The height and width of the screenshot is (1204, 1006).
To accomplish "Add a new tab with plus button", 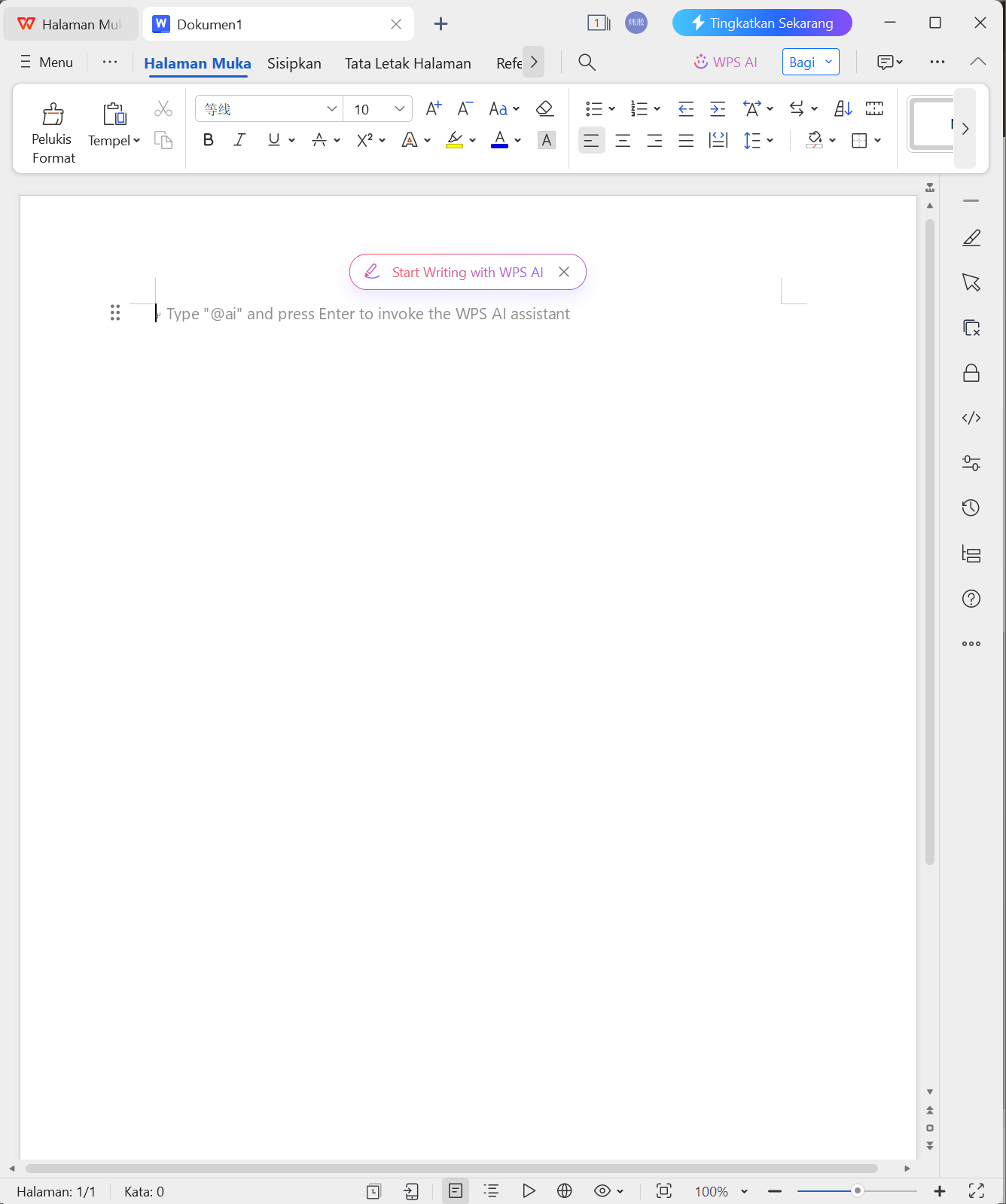I will (x=441, y=24).
